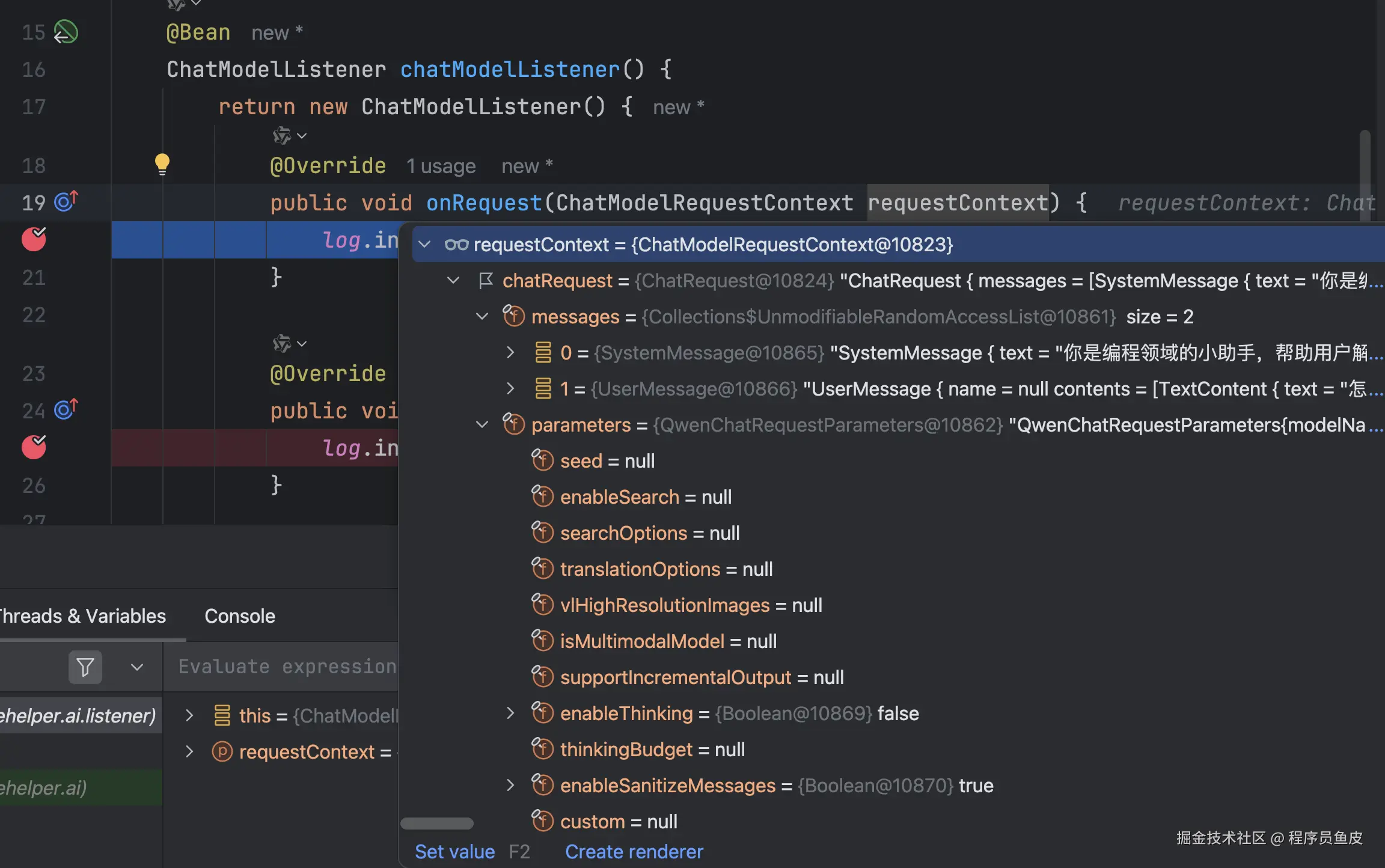Expand the enableThinking Boolean node
This screenshot has width=1385, height=868.
click(510, 714)
